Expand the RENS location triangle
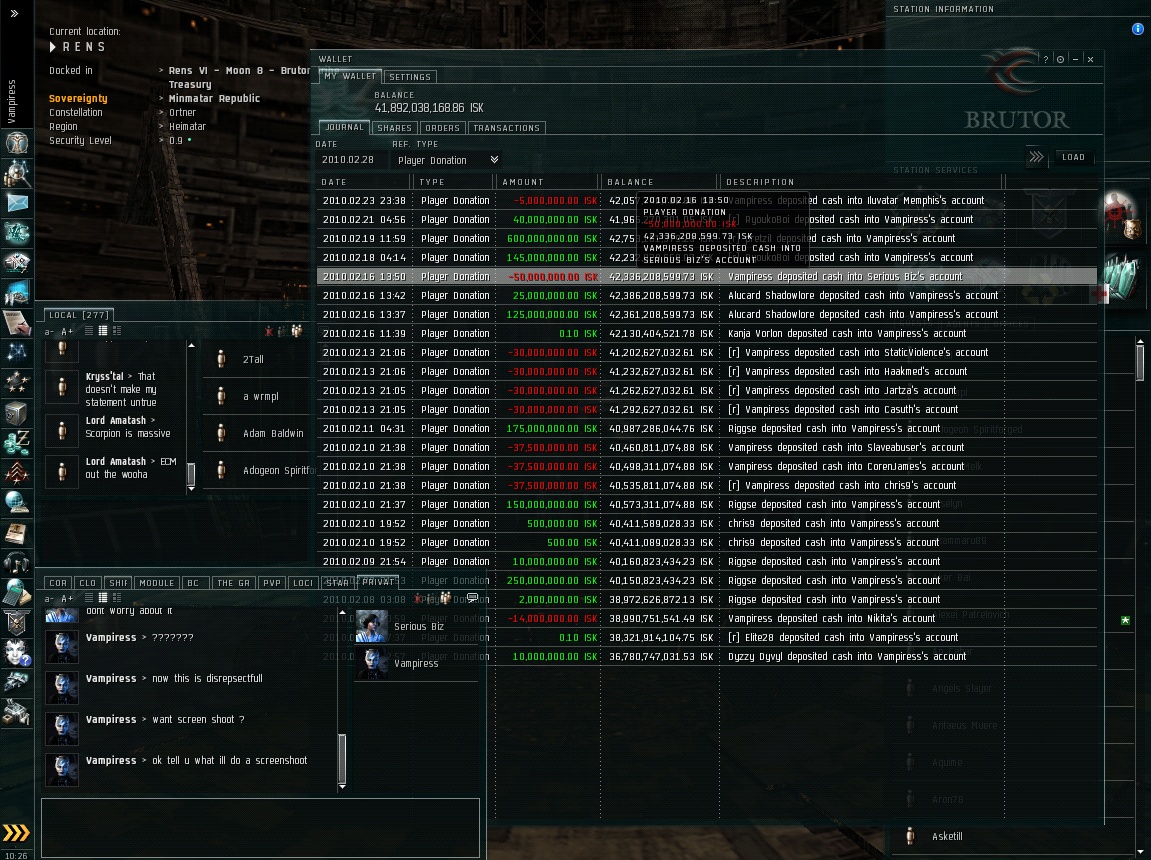Image resolution: width=1151 pixels, height=860 pixels. coord(53,47)
